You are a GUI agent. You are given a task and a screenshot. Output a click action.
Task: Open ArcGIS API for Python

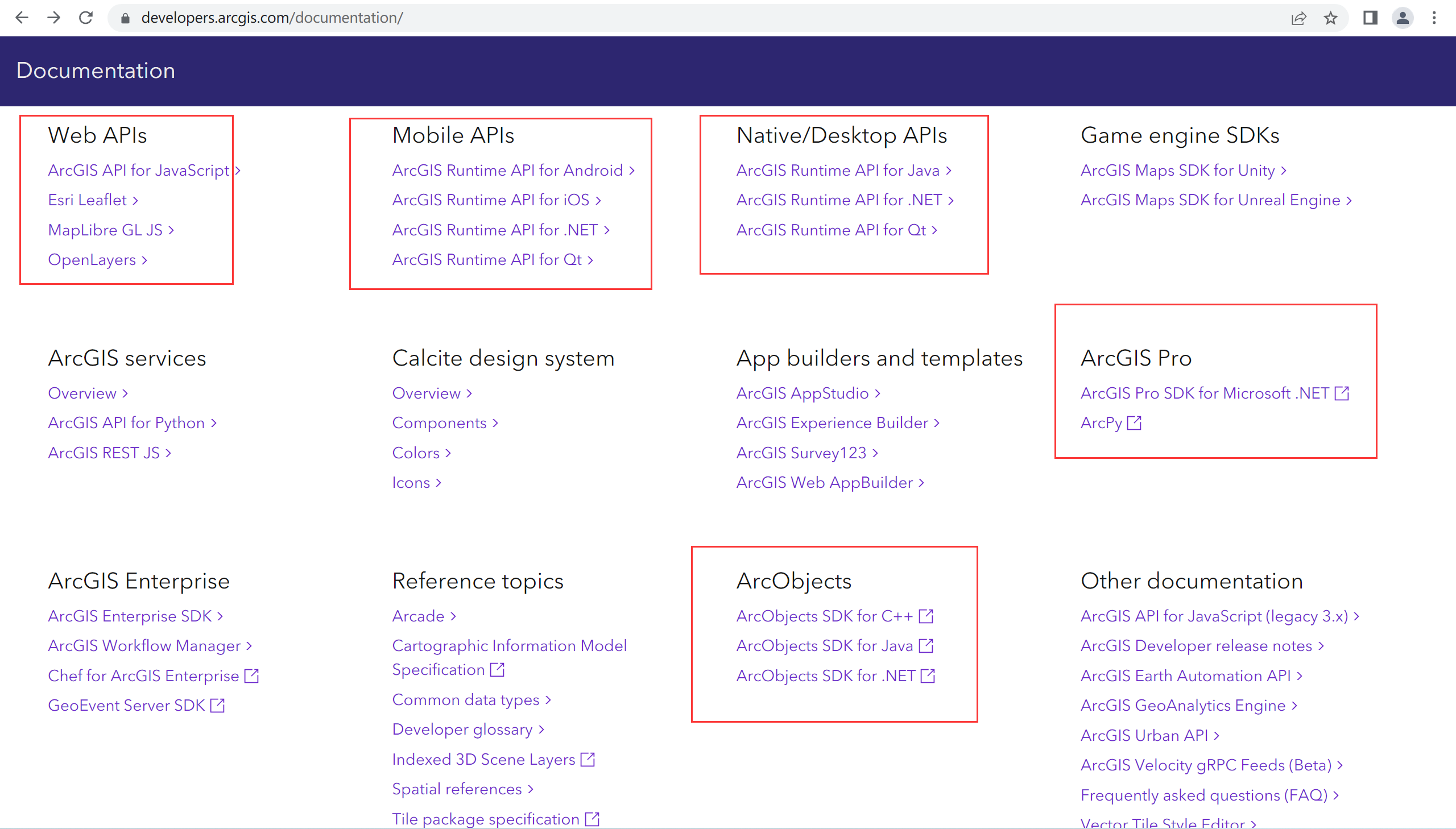132,423
